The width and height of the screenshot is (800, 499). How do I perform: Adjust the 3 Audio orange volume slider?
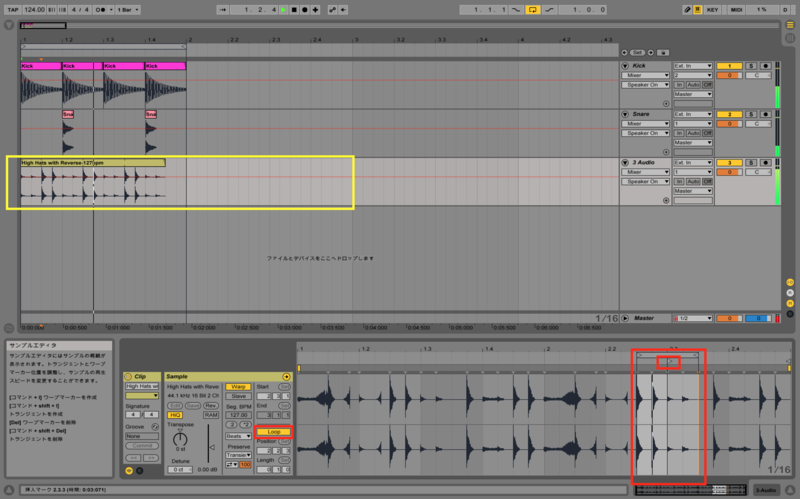(729, 172)
